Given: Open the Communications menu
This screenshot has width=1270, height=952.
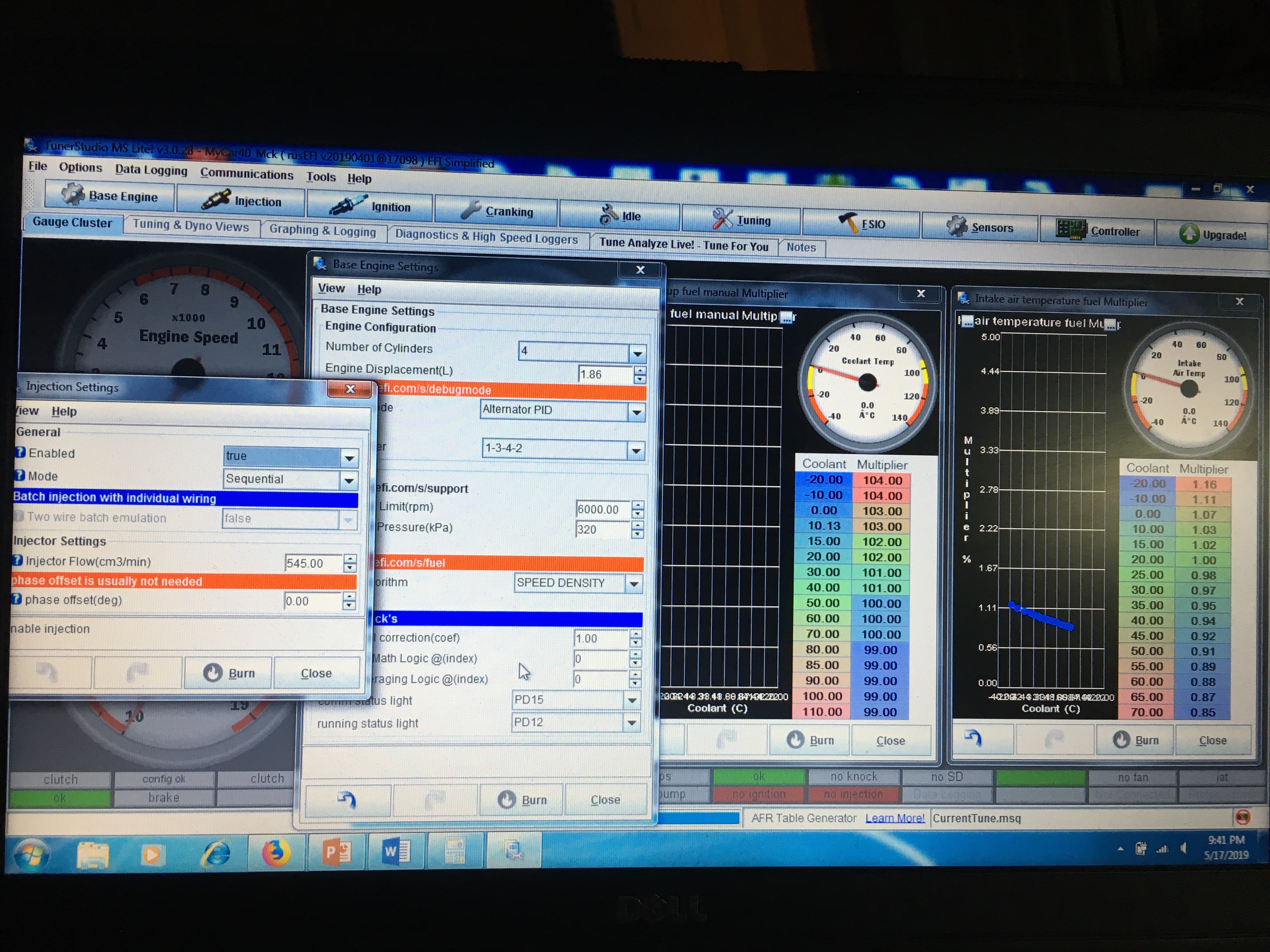Looking at the screenshot, I should [x=246, y=173].
